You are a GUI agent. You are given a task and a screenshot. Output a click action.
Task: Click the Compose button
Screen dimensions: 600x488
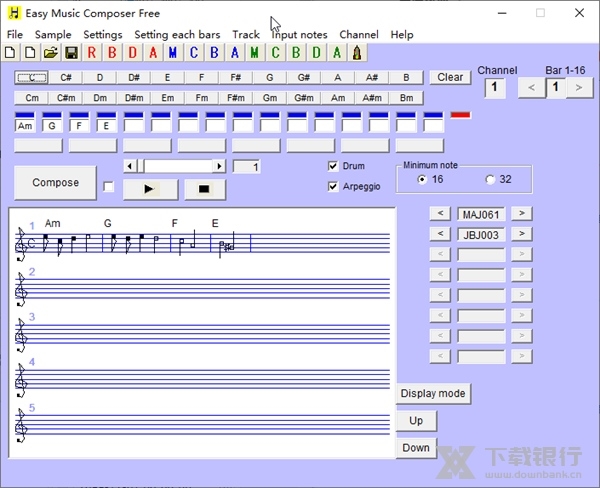pos(55,183)
